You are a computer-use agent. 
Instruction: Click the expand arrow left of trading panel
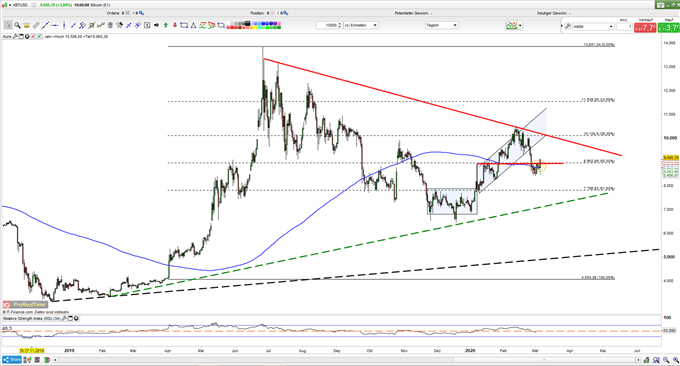(x=562, y=26)
